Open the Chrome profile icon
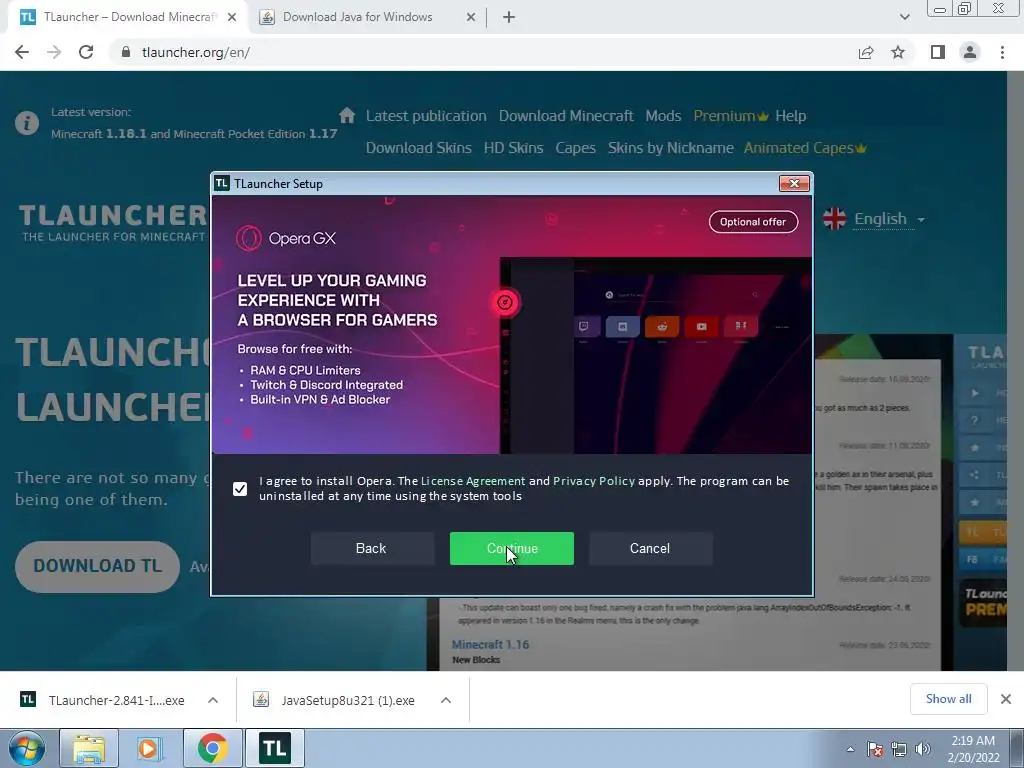Image resolution: width=1024 pixels, height=768 pixels. [x=970, y=52]
